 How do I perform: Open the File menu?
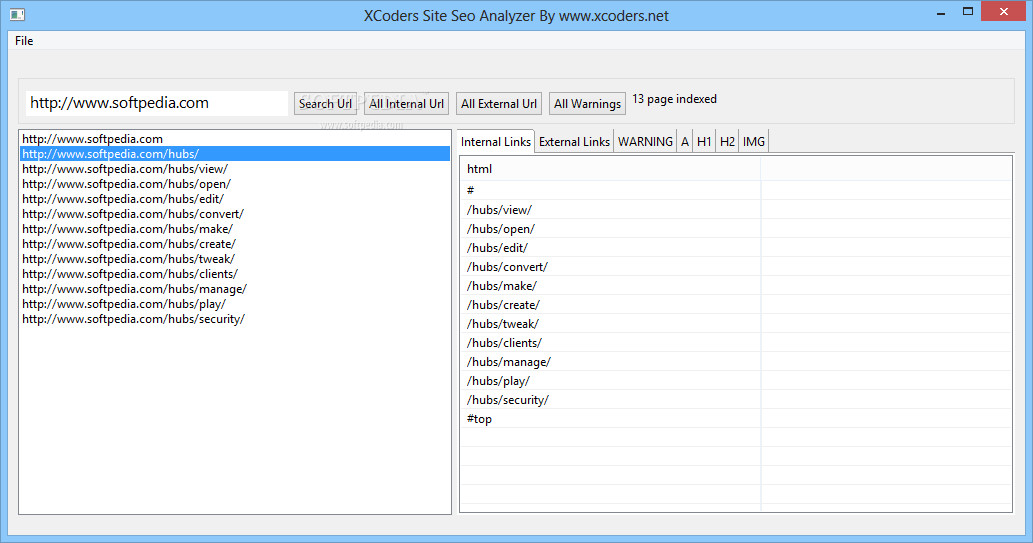tap(24, 41)
